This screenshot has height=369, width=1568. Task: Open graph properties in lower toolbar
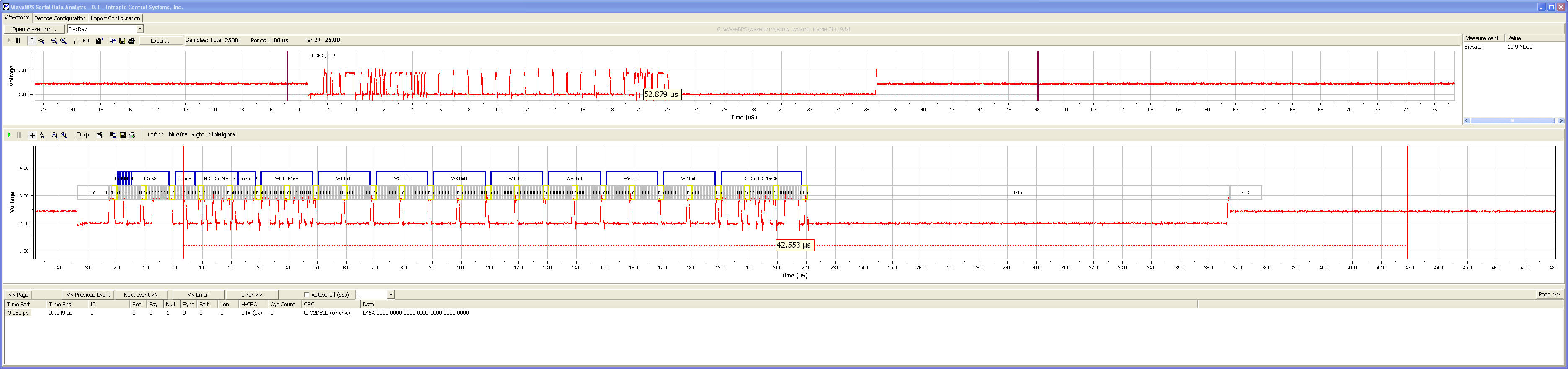click(x=101, y=135)
